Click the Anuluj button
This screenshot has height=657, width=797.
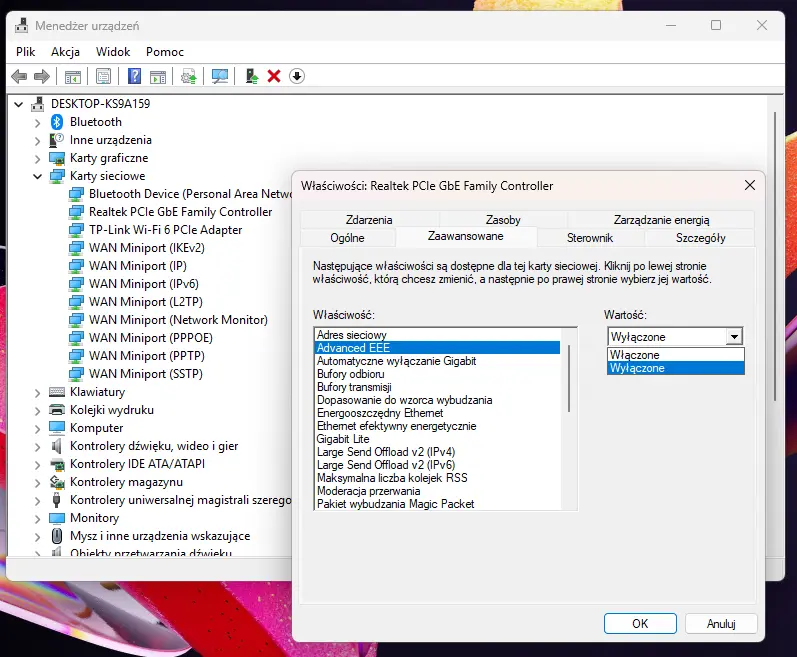(721, 623)
